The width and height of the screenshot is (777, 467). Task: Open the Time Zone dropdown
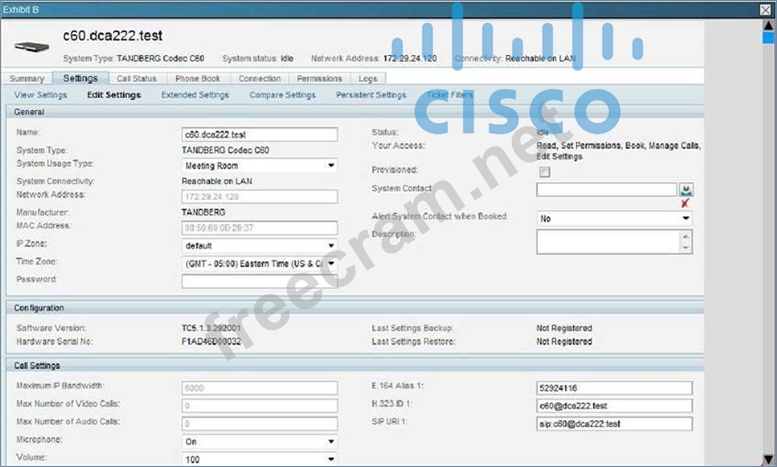[259, 263]
